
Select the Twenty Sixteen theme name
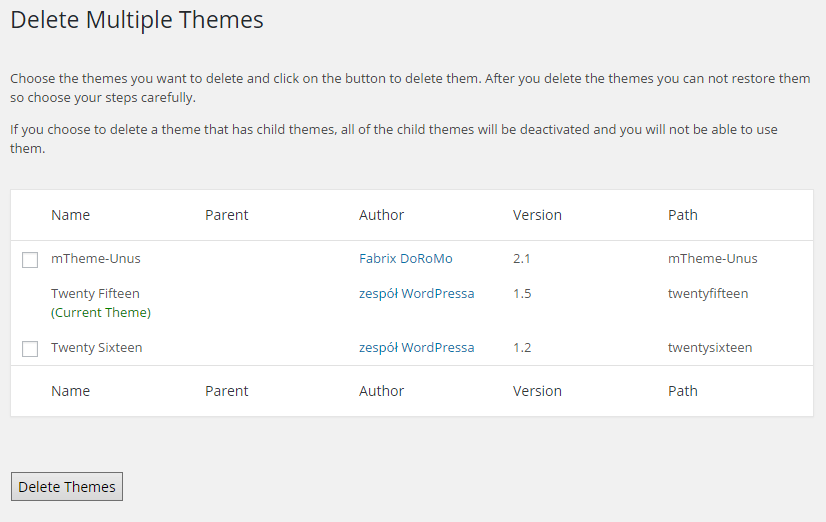96,348
